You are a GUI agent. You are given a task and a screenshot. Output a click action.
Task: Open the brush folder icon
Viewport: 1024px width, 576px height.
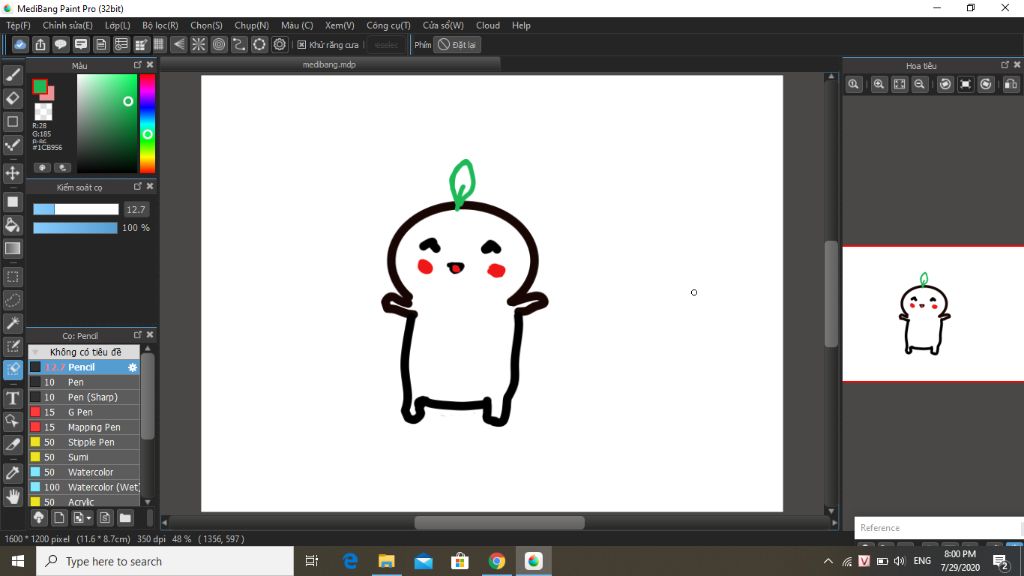125,518
